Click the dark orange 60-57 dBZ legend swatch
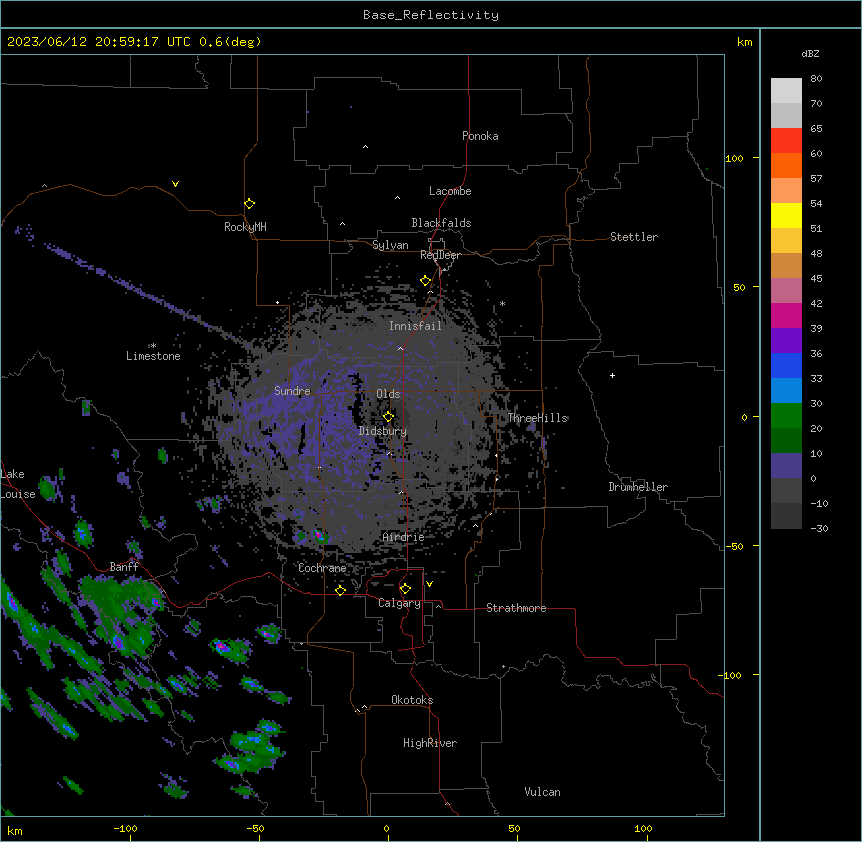 coord(786,165)
